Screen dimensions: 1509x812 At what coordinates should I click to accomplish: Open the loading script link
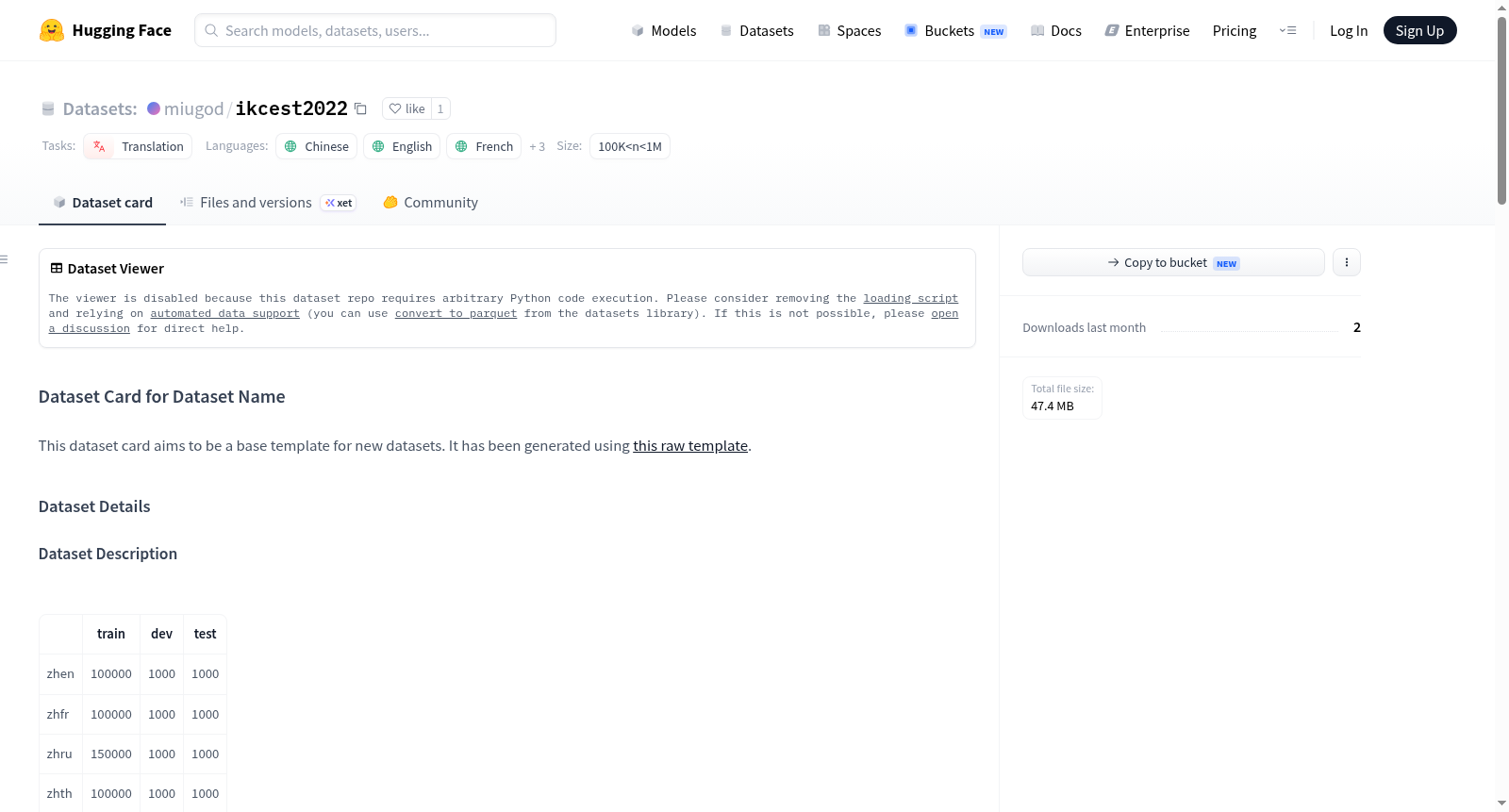(x=910, y=298)
